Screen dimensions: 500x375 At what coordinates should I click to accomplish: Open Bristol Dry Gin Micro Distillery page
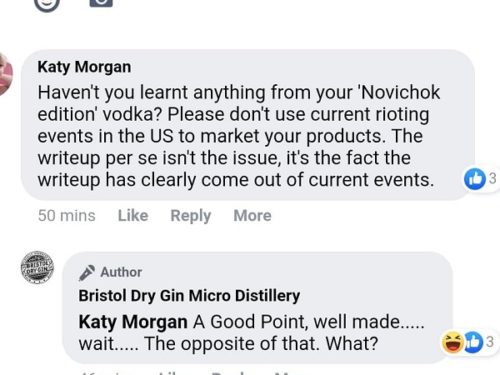point(189,296)
